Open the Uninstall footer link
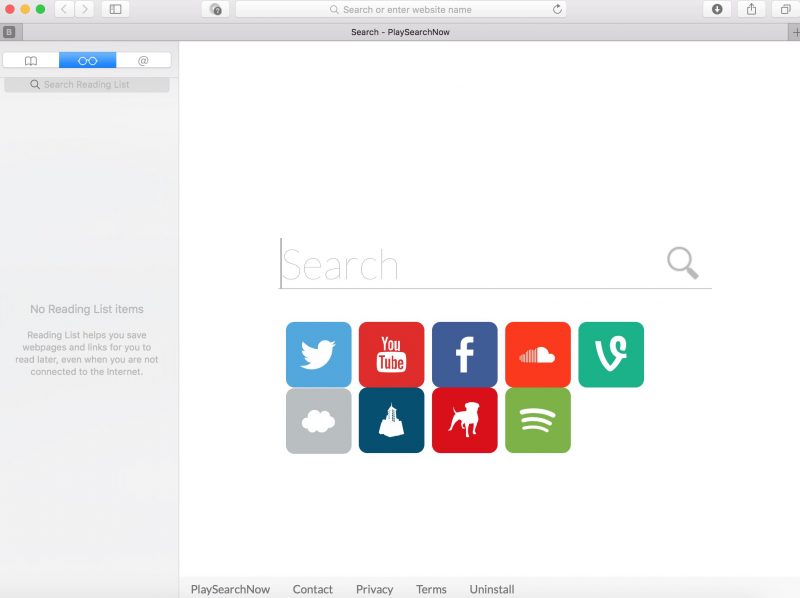 [492, 589]
